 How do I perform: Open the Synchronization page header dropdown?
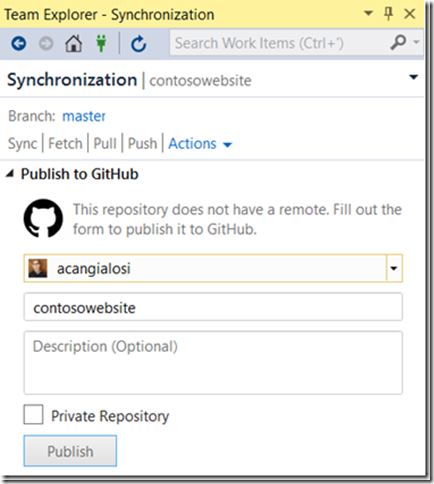[x=413, y=77]
